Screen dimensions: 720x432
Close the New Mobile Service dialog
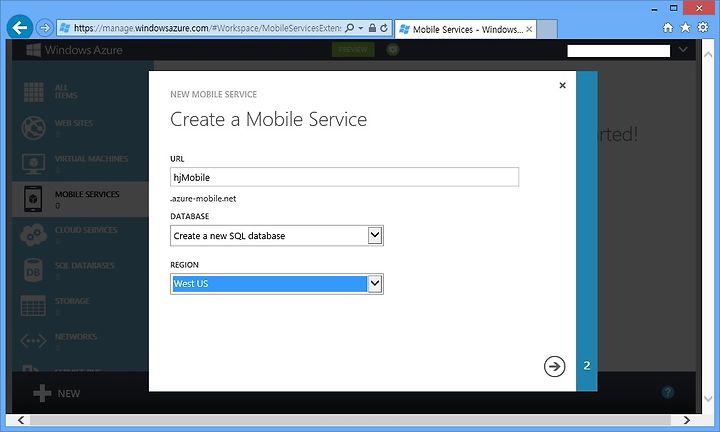pyautogui.click(x=562, y=85)
